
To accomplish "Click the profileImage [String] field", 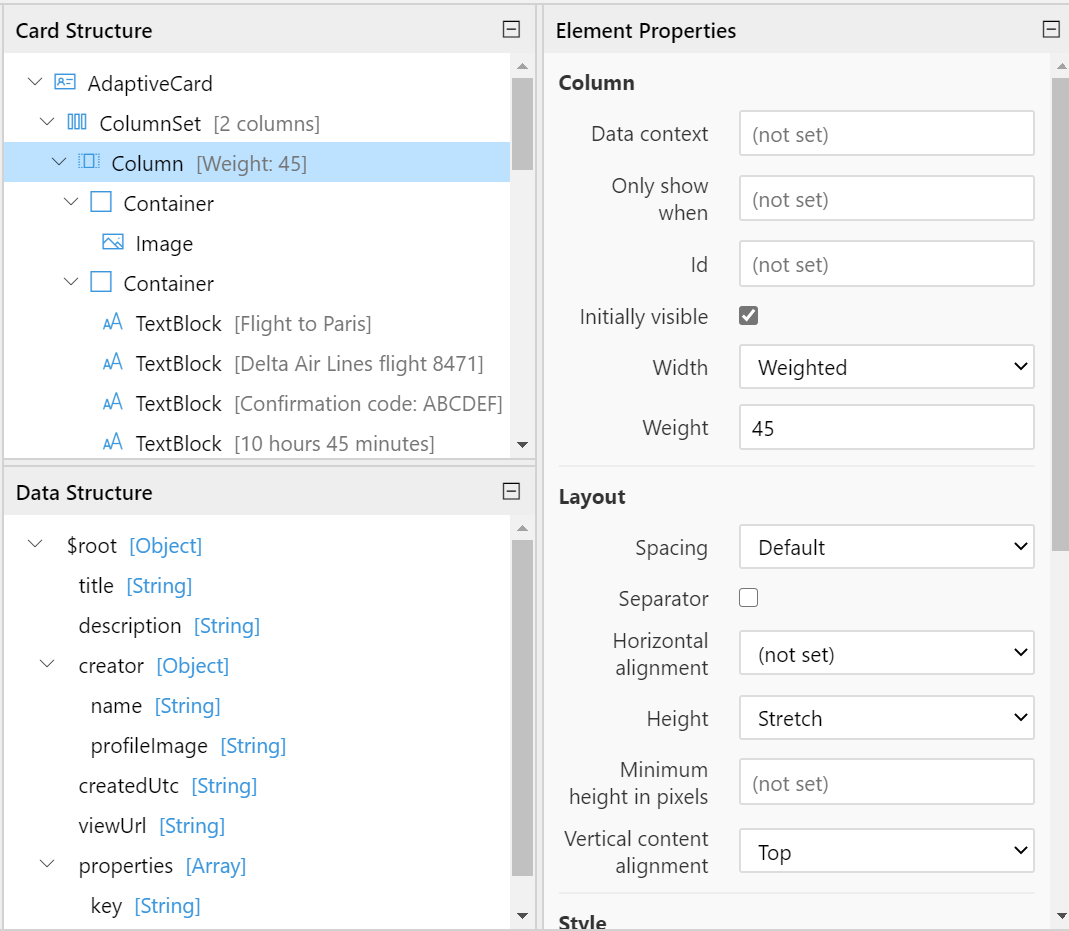I will pos(188,746).
